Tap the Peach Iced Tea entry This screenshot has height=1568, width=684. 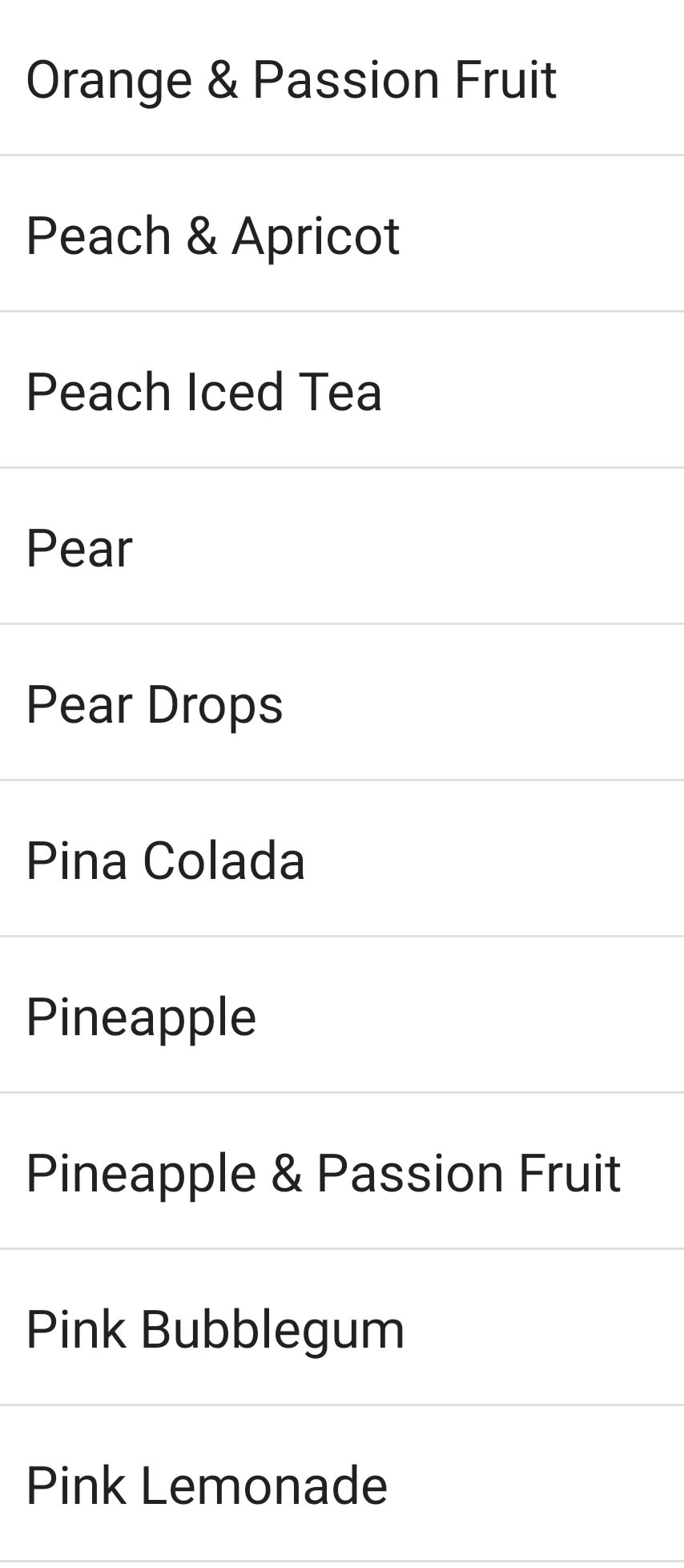tap(204, 392)
